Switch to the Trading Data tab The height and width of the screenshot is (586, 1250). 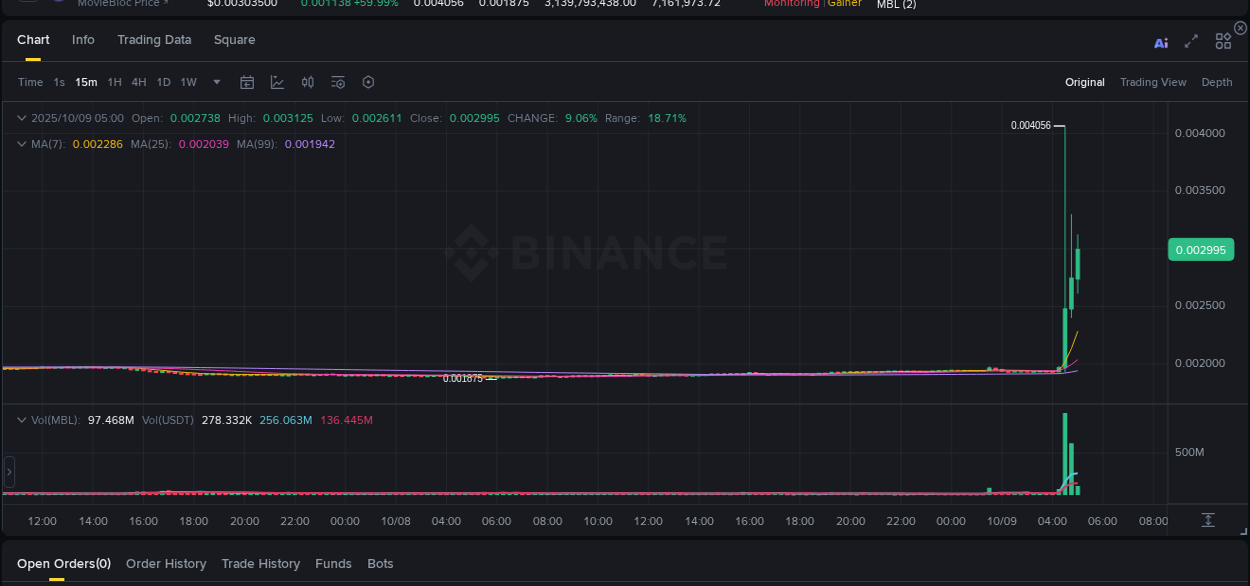click(154, 40)
